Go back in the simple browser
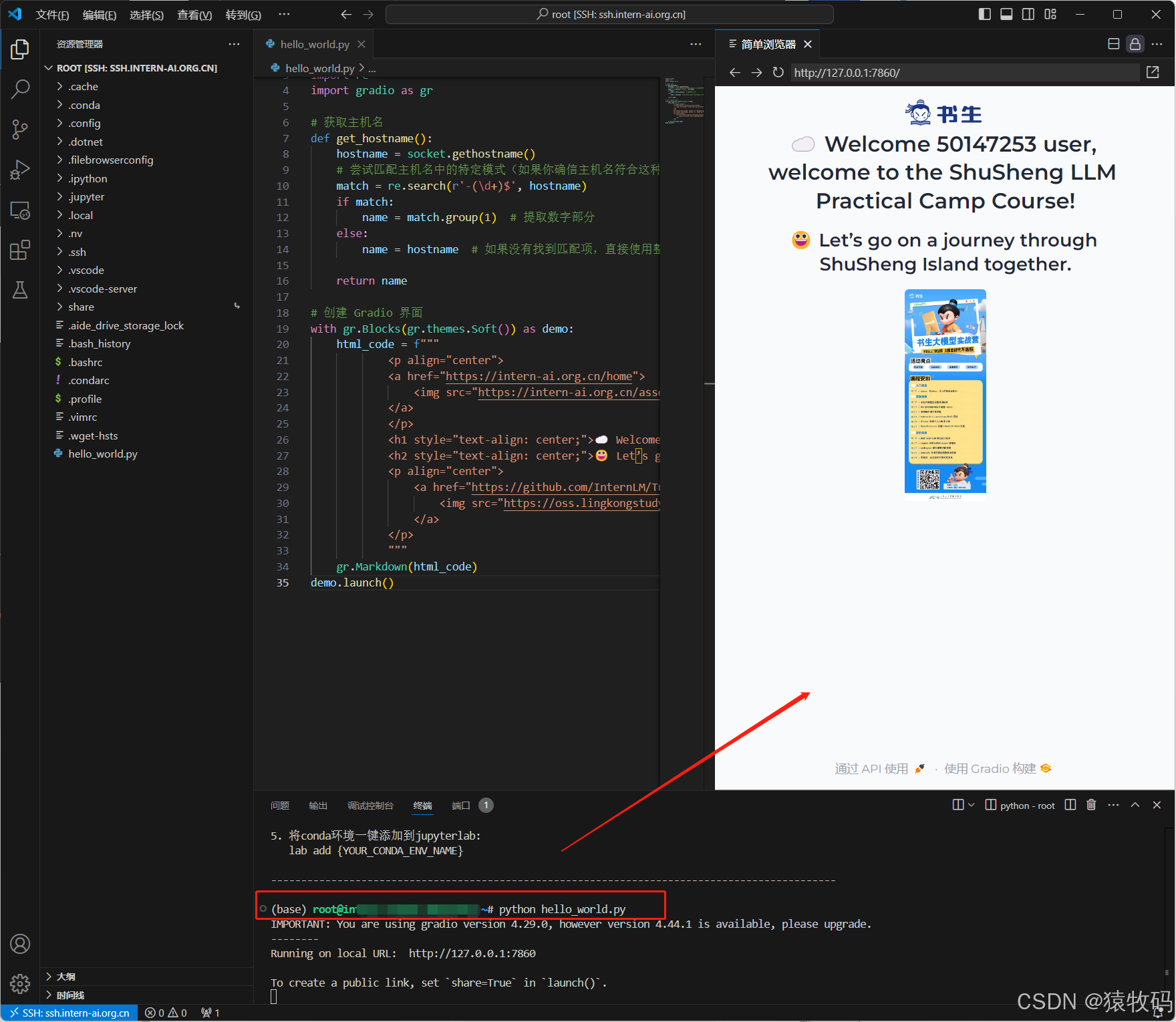This screenshot has width=1176, height=1022. point(735,72)
